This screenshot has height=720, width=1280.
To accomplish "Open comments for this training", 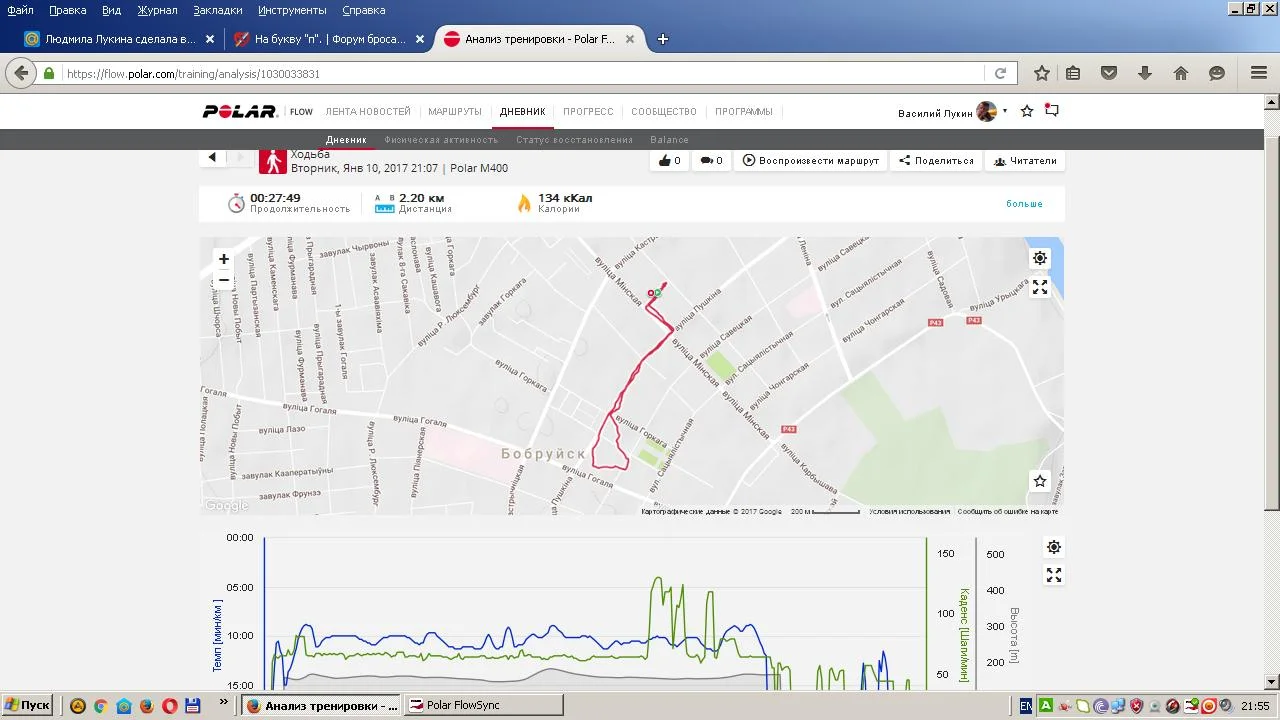I will pyautogui.click(x=711, y=161).
